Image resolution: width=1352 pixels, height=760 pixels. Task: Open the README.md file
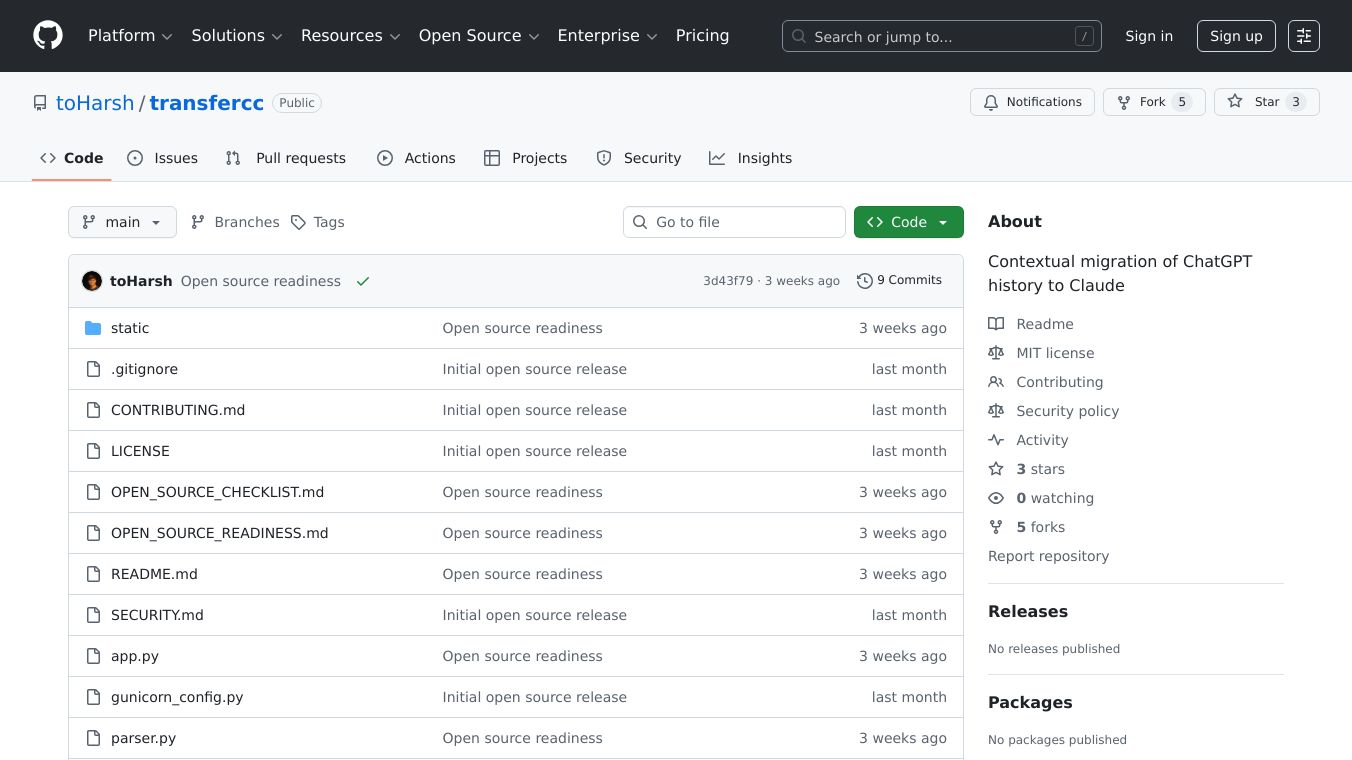pyautogui.click(x=154, y=574)
